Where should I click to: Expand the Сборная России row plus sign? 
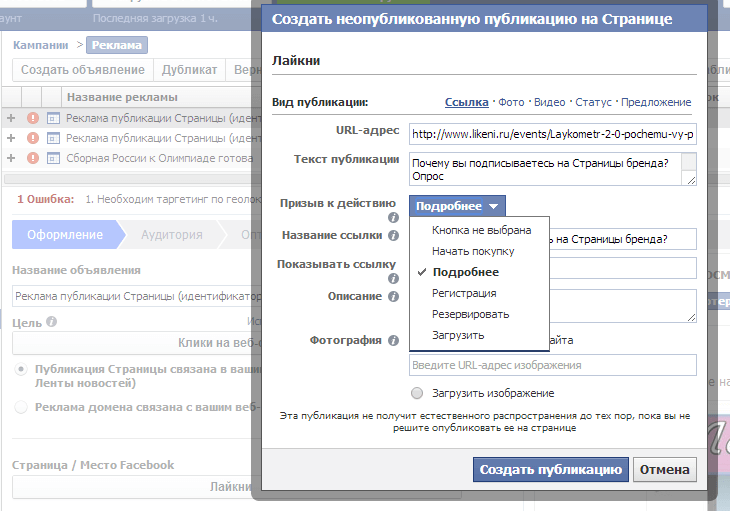coord(11,158)
